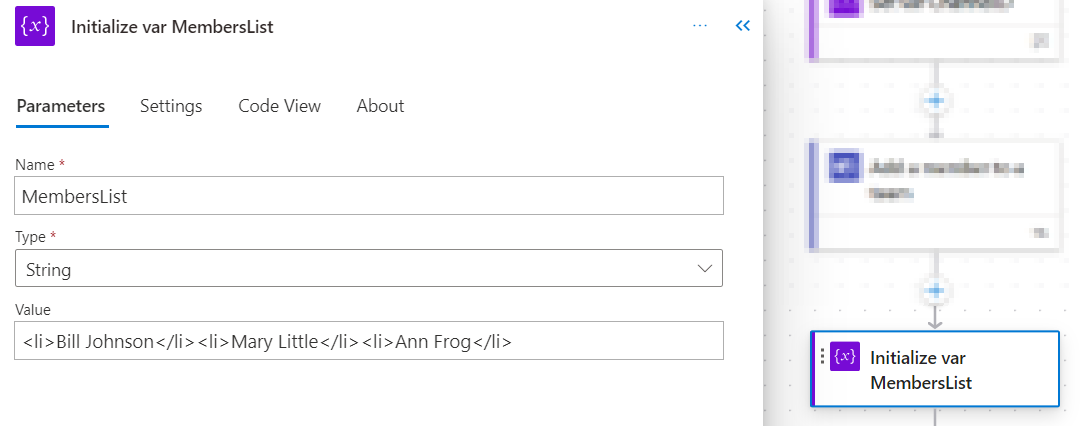Viewport: 1082px width, 426px height.
Task: Expand the Type dropdown chevron
Action: [705, 268]
